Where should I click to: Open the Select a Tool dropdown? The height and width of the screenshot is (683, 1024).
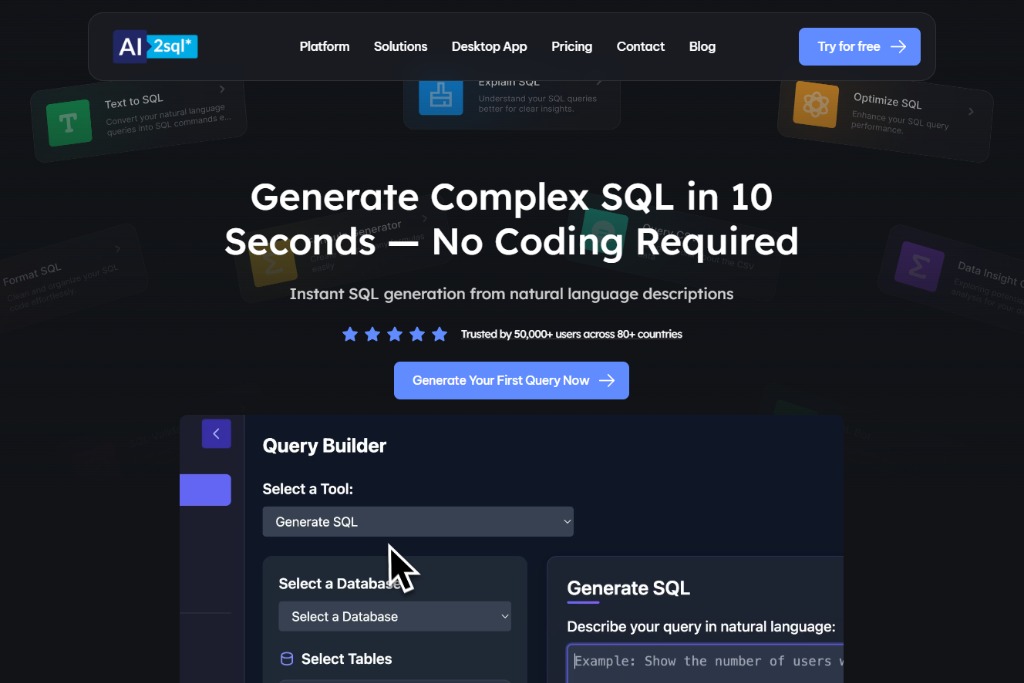click(x=418, y=521)
